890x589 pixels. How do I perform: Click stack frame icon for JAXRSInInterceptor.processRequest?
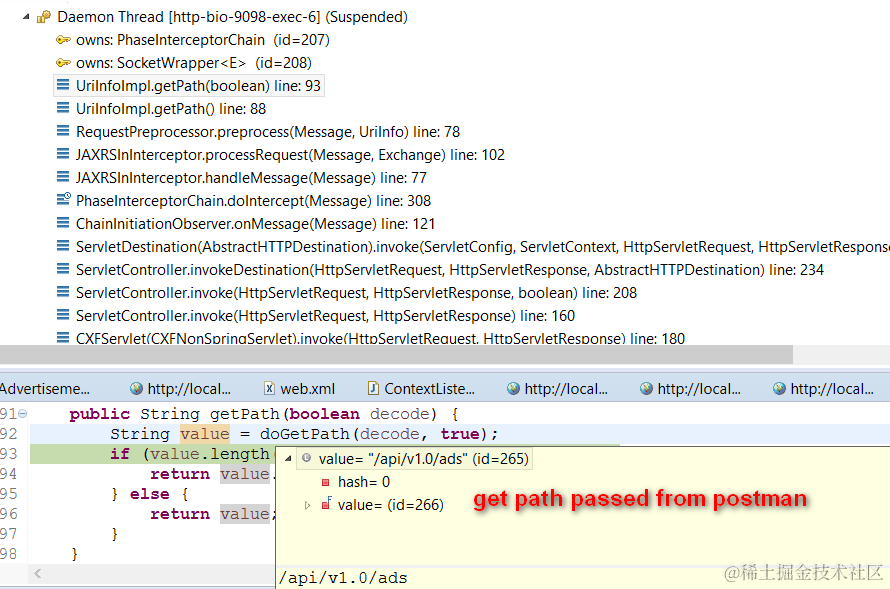(63, 154)
